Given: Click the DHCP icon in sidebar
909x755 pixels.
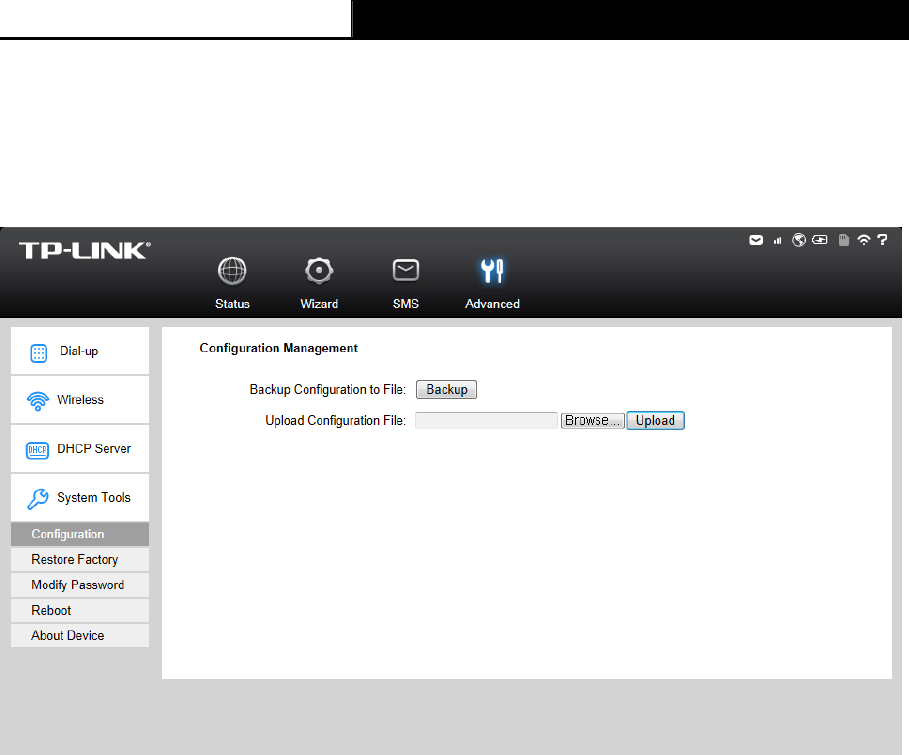Looking at the screenshot, I should [37, 450].
